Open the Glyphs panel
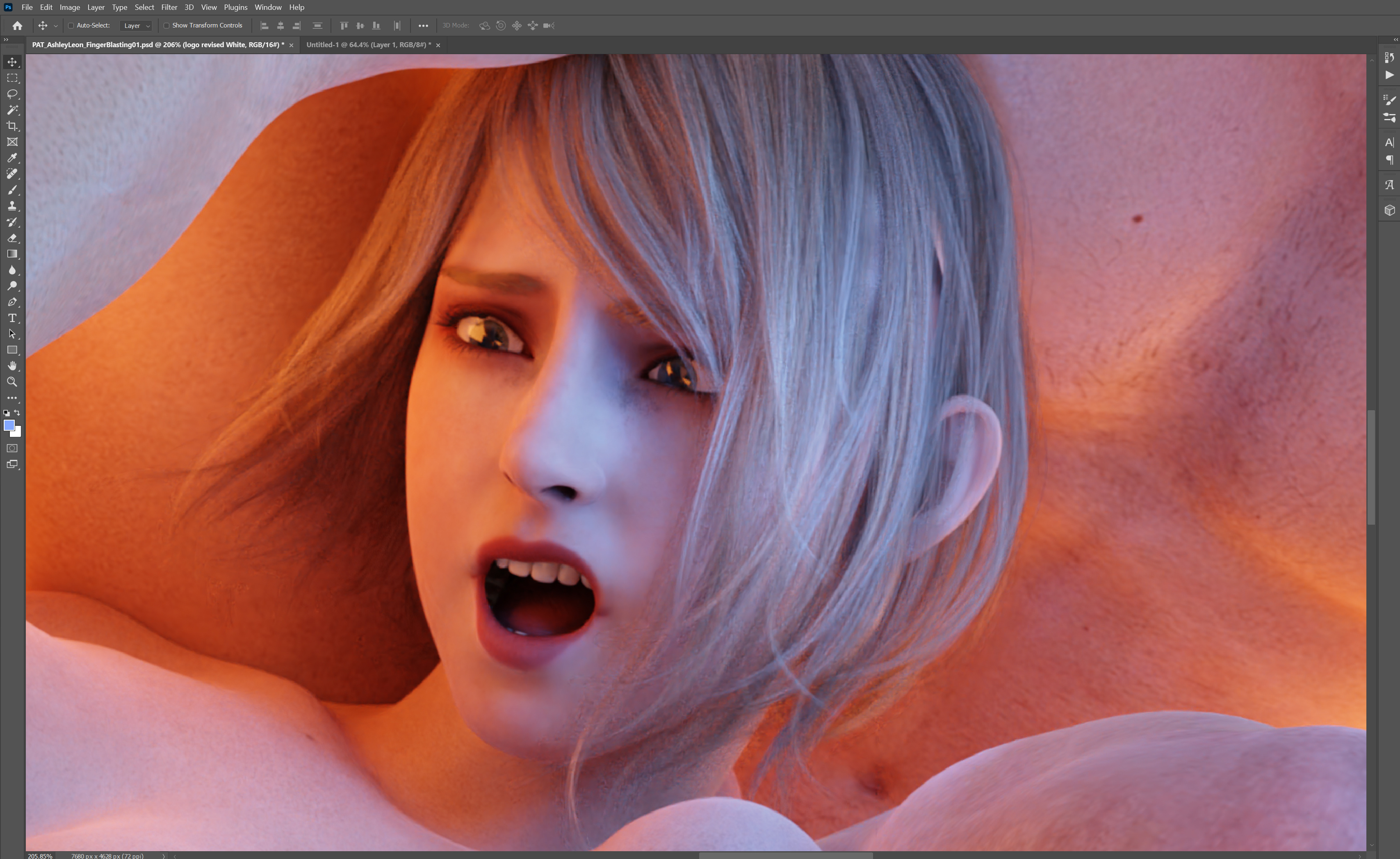 point(1389,185)
